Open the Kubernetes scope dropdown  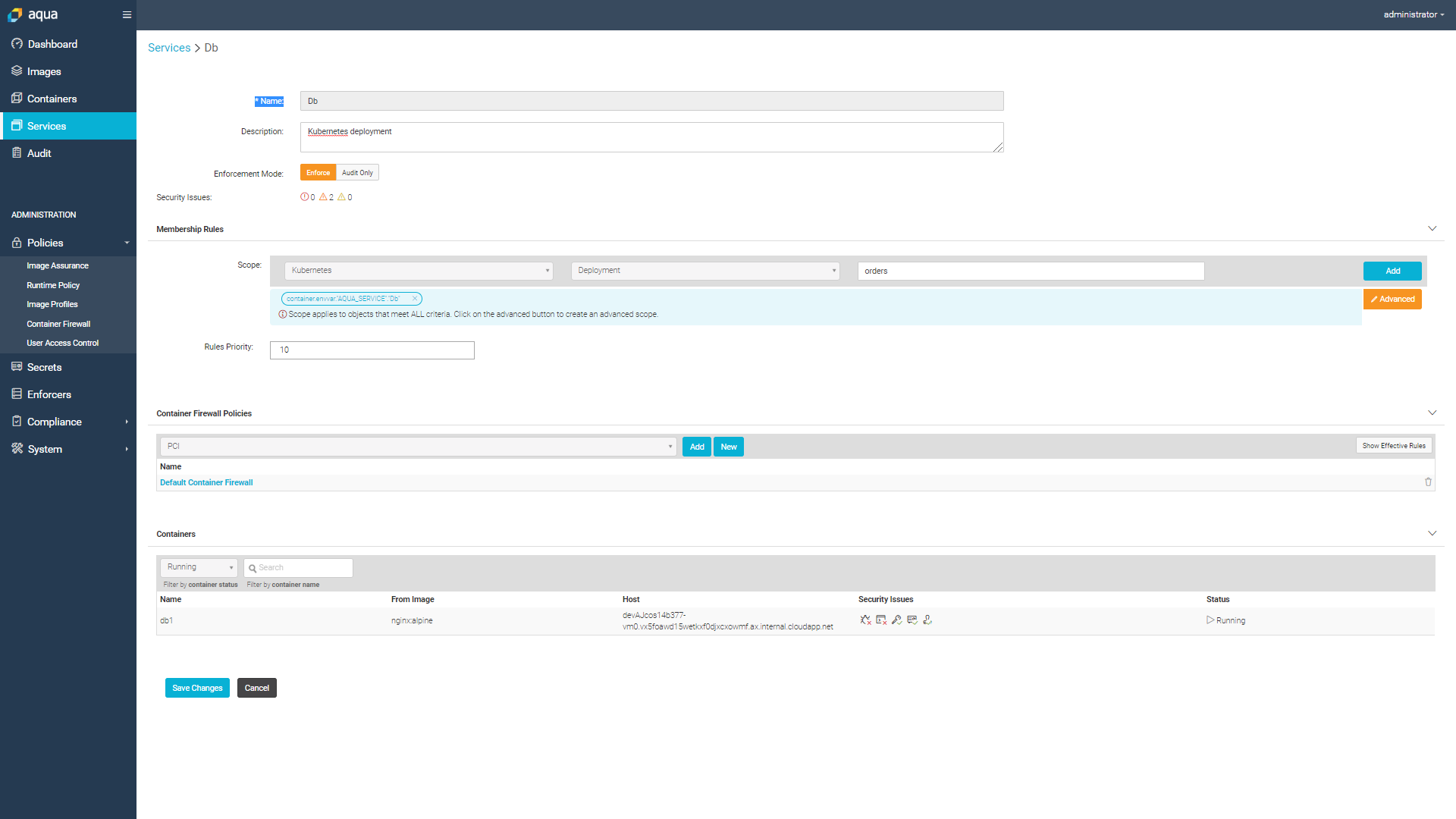click(419, 271)
